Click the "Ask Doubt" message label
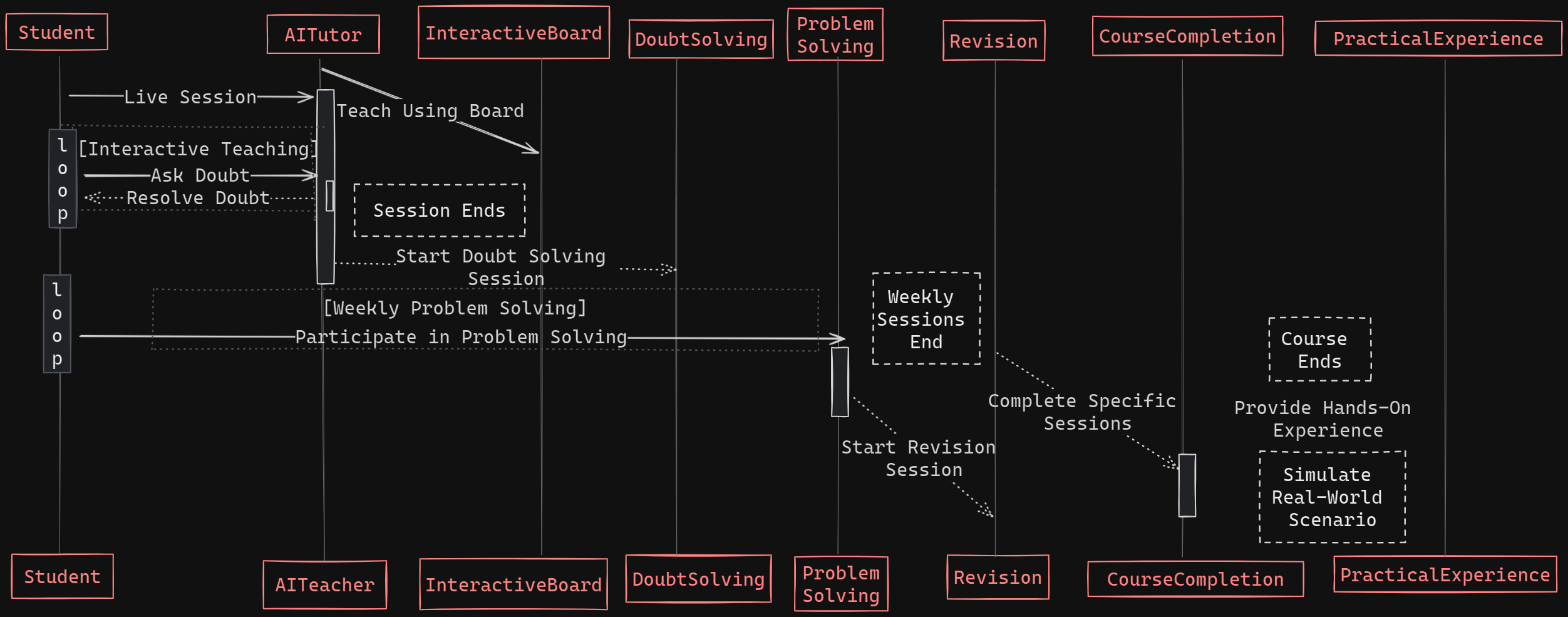The image size is (1568, 617). [x=200, y=175]
